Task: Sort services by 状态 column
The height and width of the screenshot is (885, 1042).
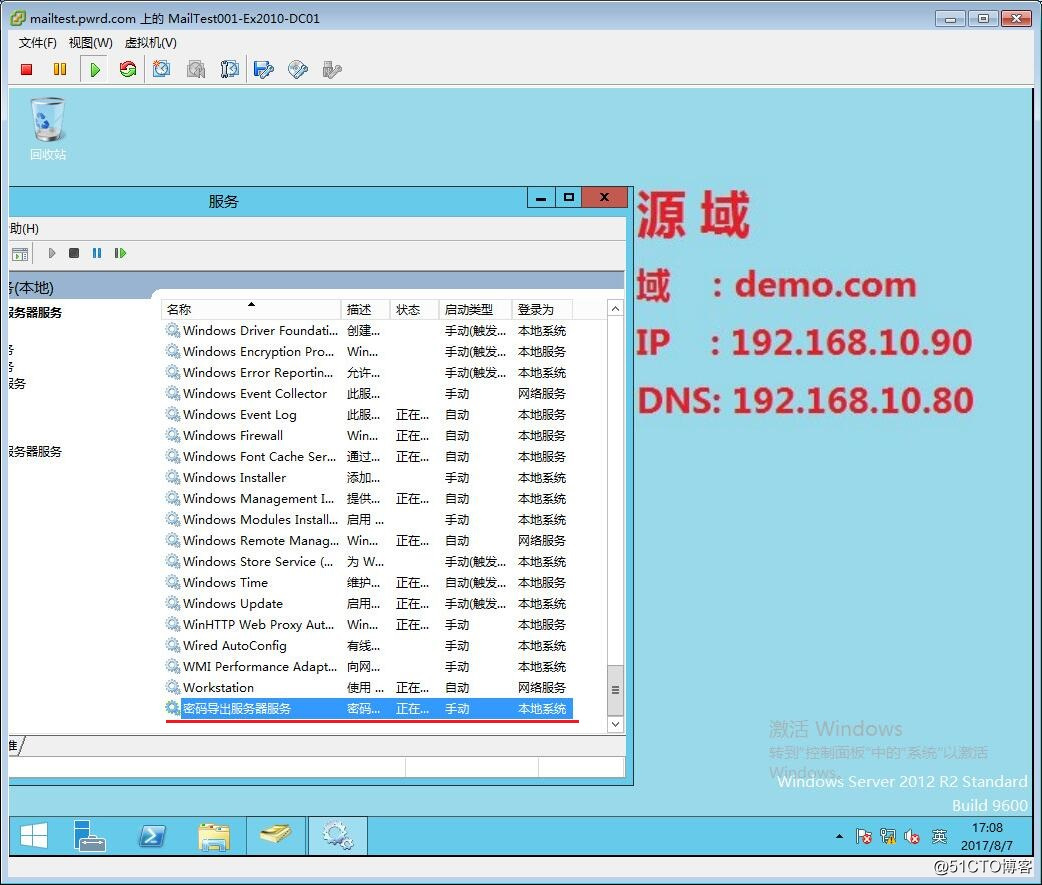Action: point(414,310)
